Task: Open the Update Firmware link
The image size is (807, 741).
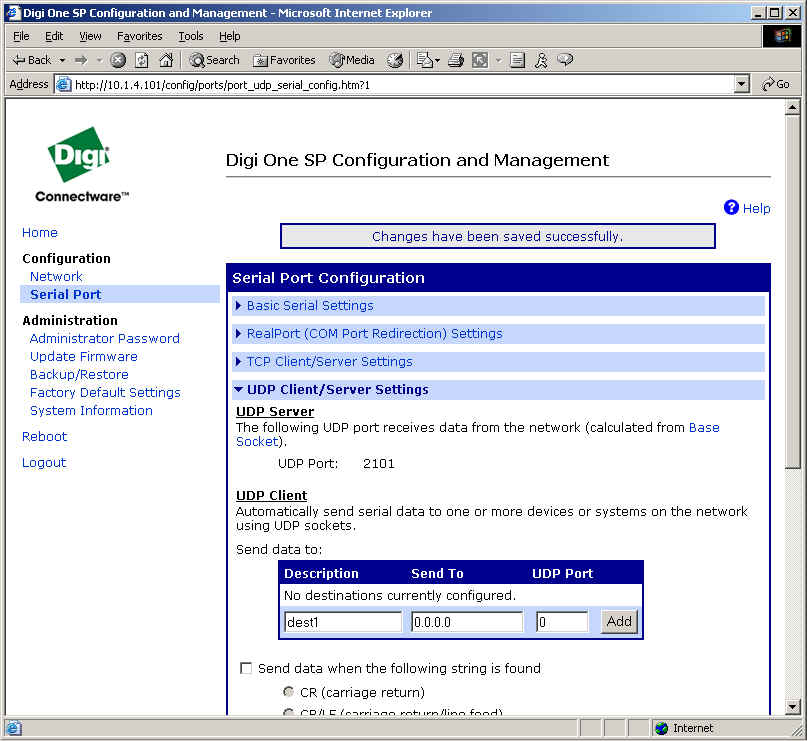Action: pyautogui.click(x=84, y=356)
